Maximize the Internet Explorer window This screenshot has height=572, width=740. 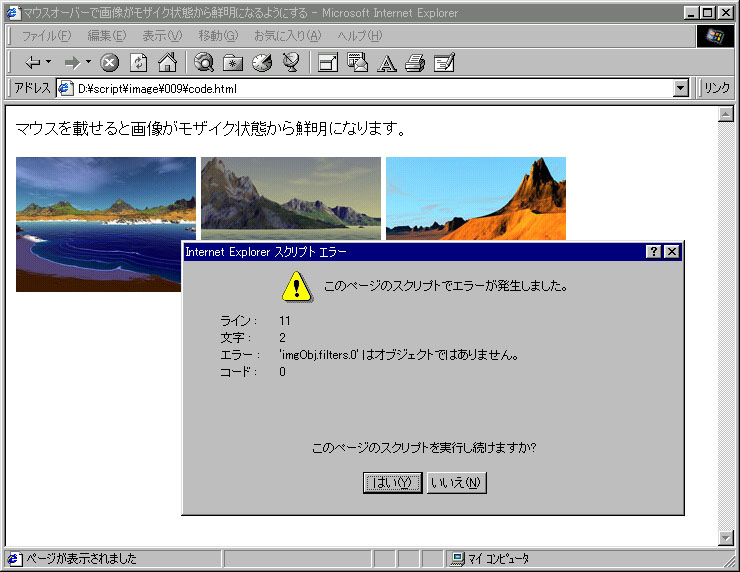(707, 13)
